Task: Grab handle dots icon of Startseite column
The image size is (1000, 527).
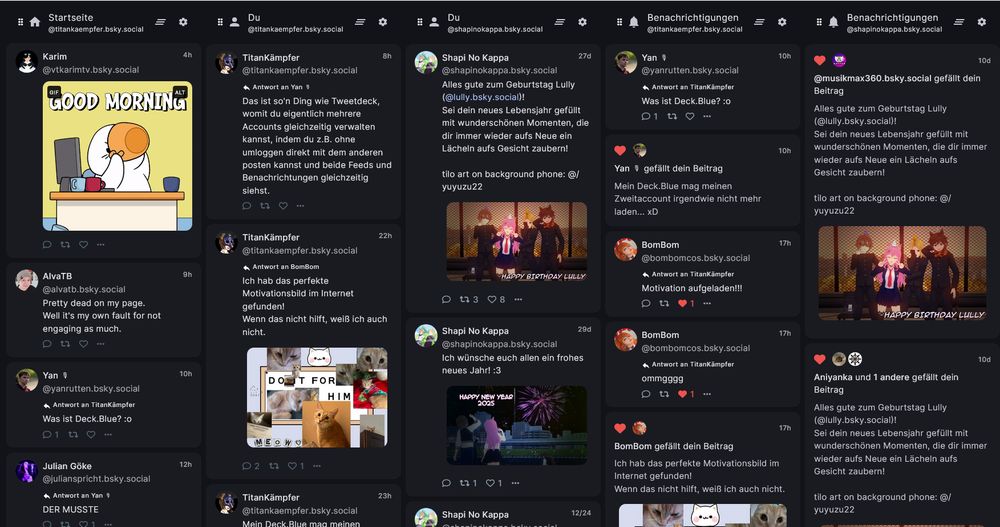Action: [20, 22]
